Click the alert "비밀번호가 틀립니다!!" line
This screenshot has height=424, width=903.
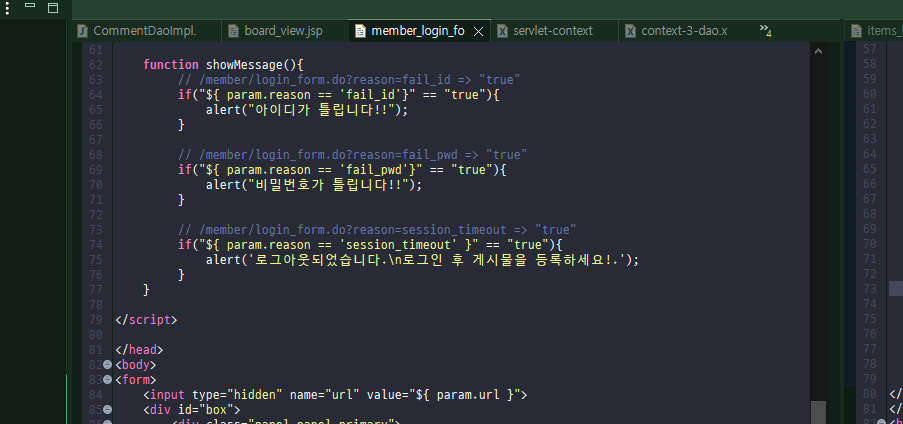314,184
